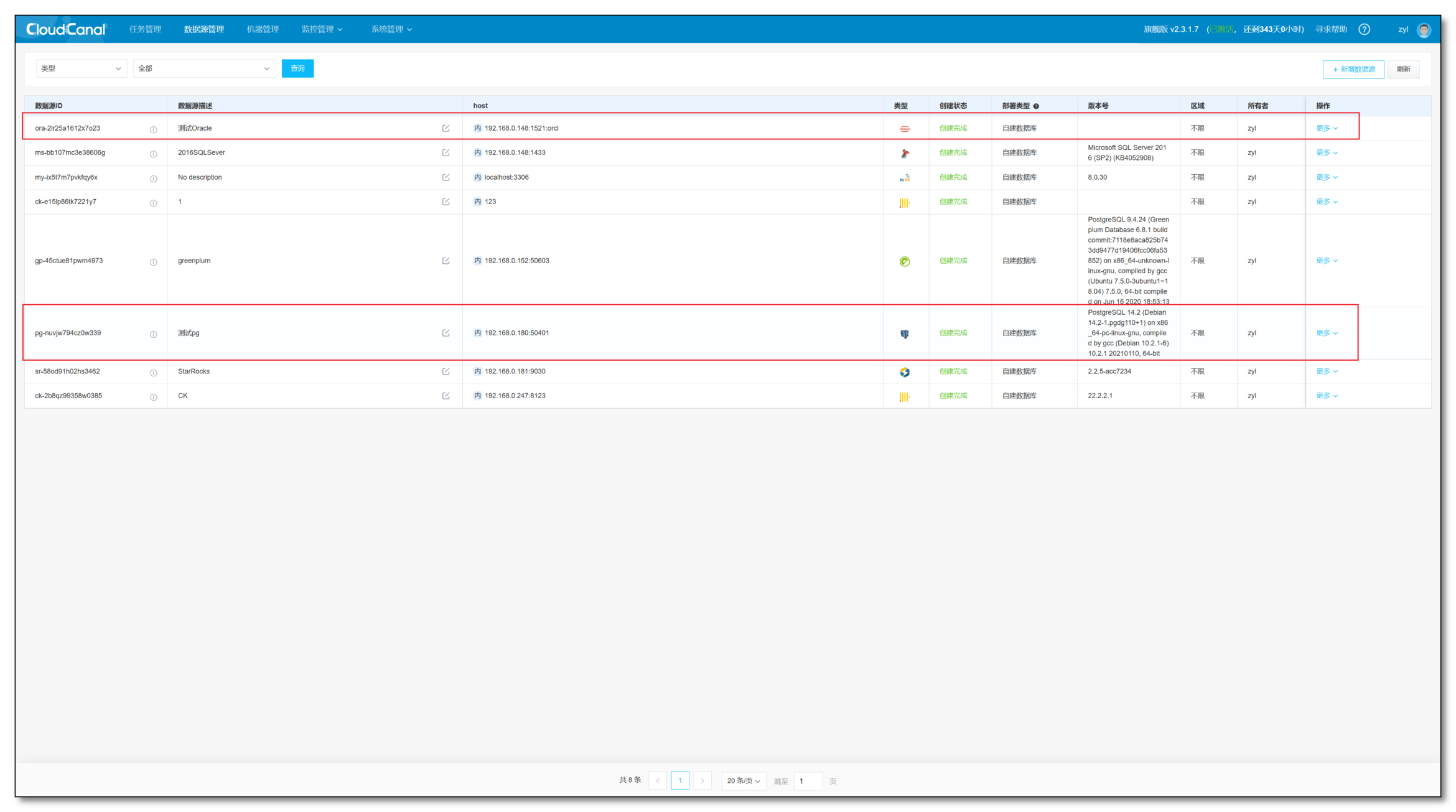Image resolution: width=1456 pixels, height=812 pixels.
Task: Click the 查询 search button
Action: click(297, 68)
